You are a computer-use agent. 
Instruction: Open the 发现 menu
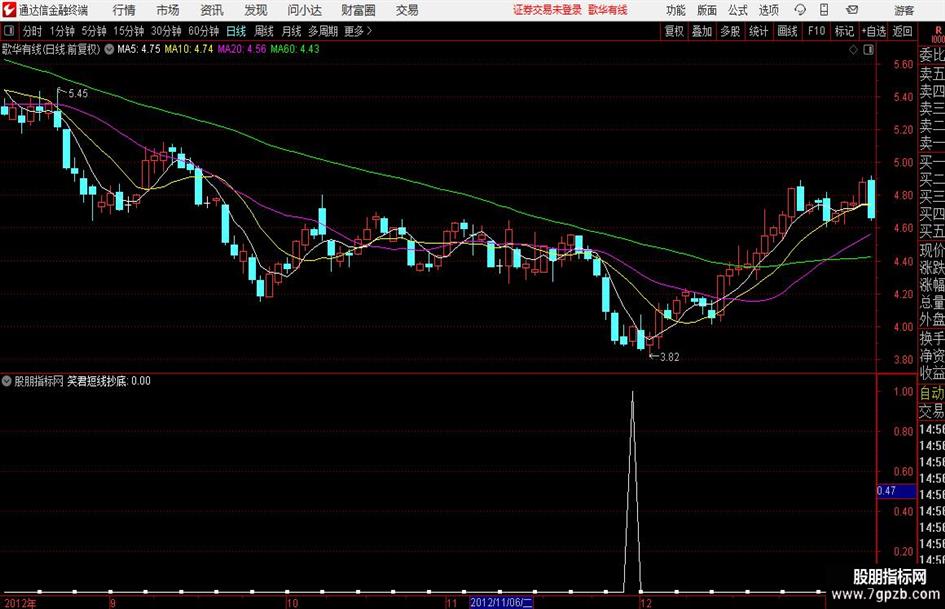256,10
